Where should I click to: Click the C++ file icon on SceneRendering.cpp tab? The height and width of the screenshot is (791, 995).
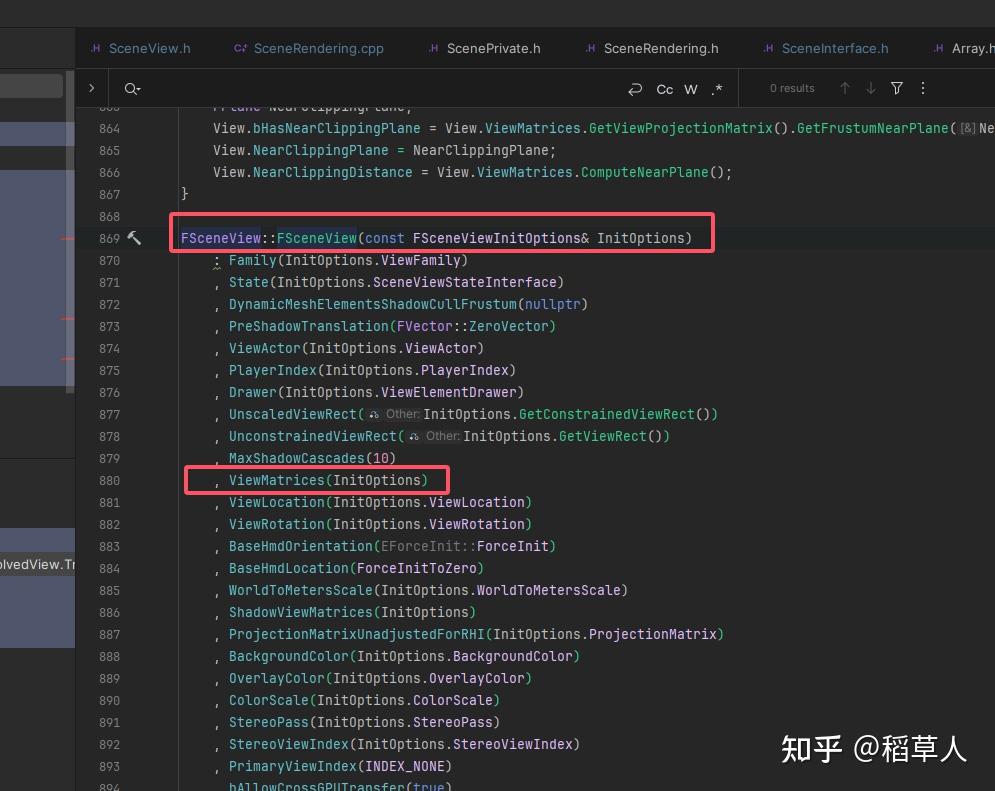click(x=240, y=47)
